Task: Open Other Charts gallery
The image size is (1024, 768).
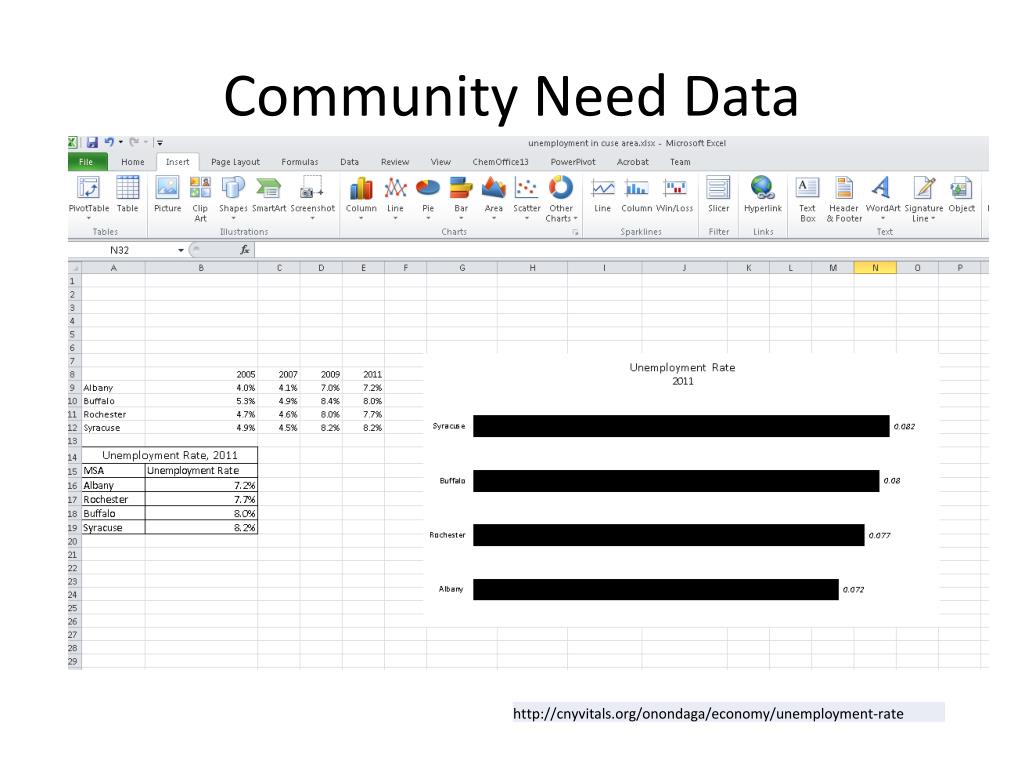Action: click(561, 199)
